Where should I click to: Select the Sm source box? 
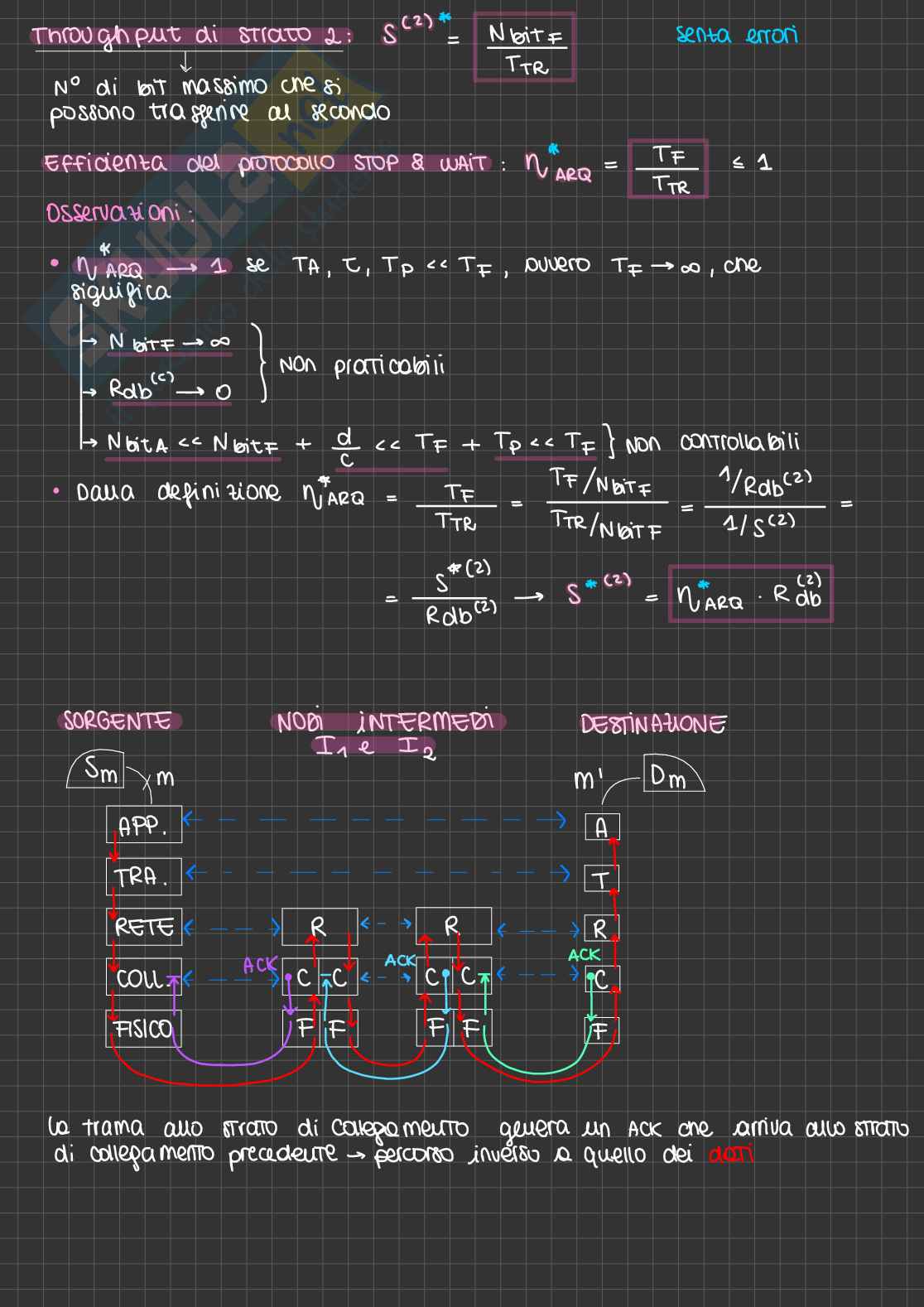coord(99,771)
